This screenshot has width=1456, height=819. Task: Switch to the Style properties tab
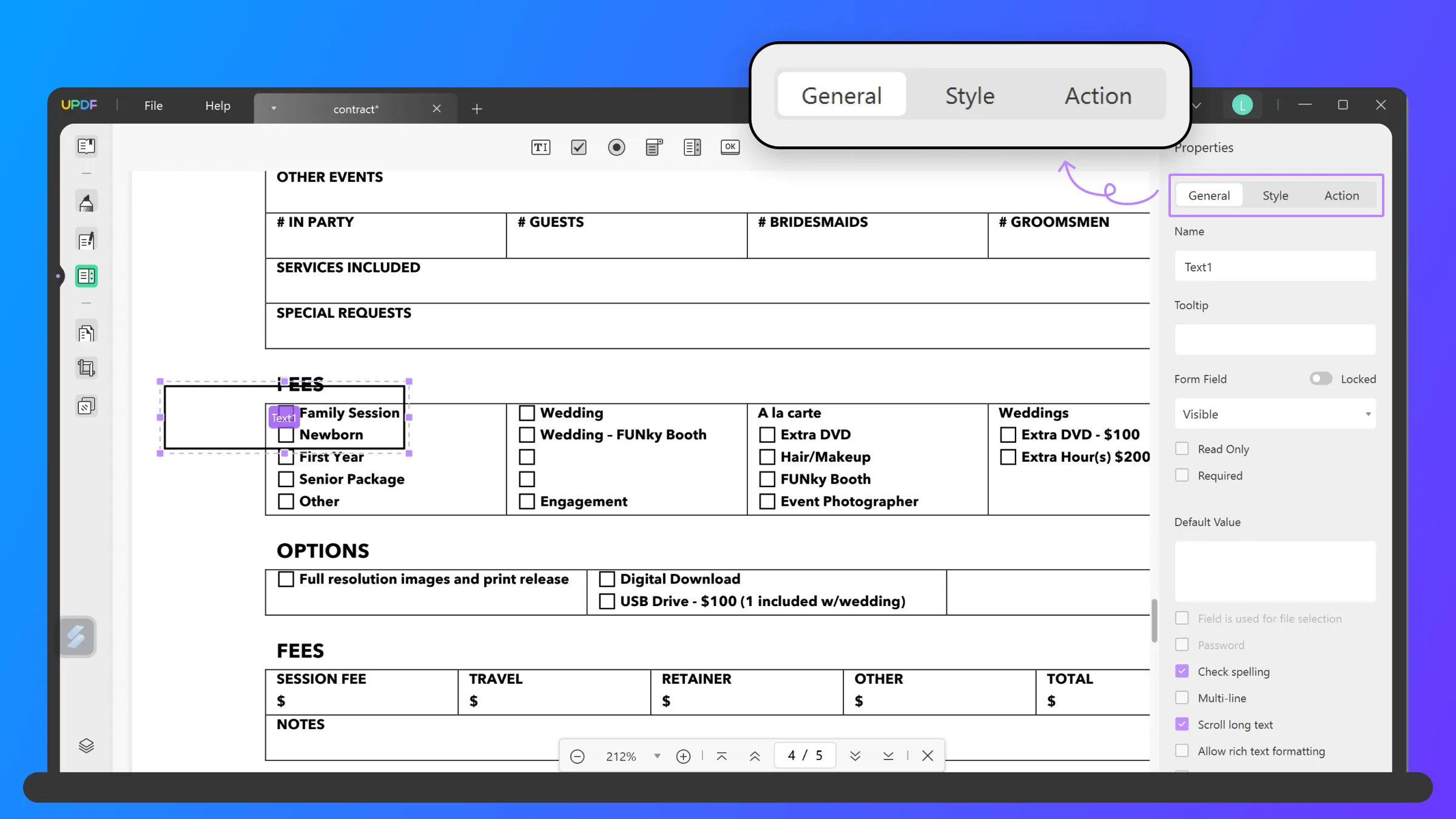pos(1275,195)
